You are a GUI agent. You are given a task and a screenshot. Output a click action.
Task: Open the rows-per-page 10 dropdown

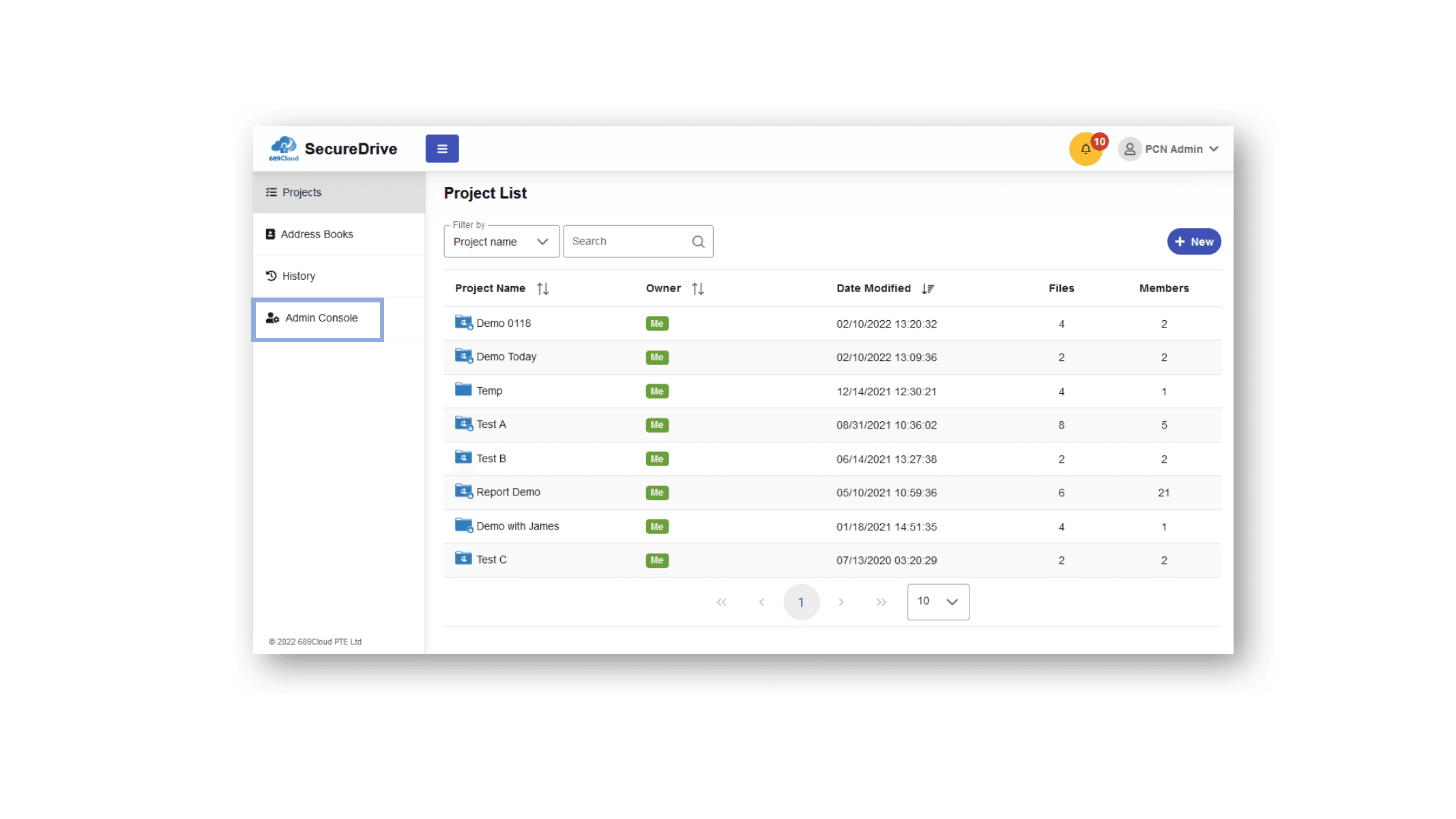coord(938,601)
